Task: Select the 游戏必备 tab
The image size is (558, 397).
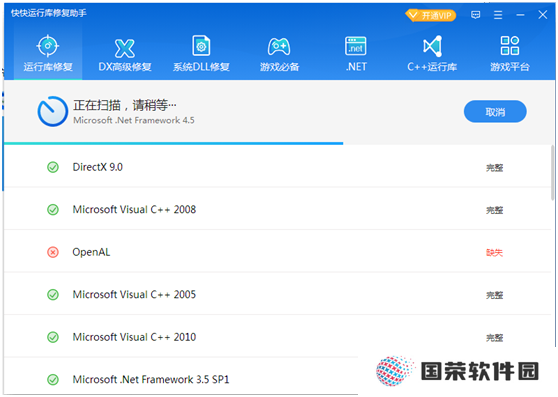Action: pyautogui.click(x=279, y=53)
